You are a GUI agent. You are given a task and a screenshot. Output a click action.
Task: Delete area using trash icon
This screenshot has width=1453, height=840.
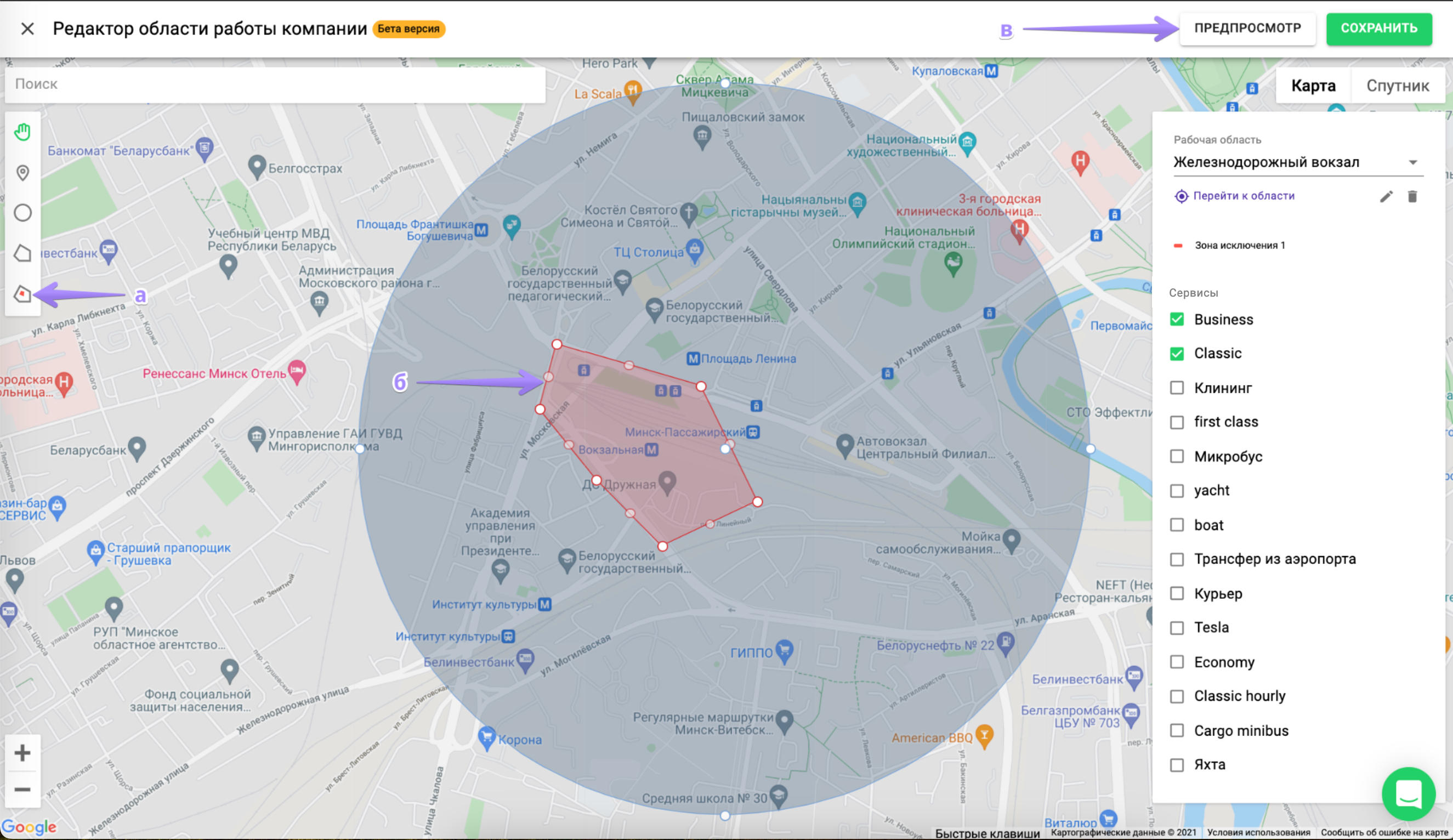coord(1412,197)
